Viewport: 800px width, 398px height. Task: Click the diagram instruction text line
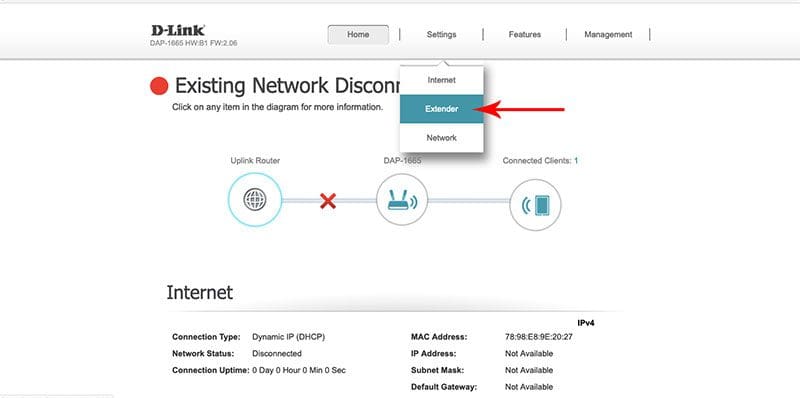point(278,108)
